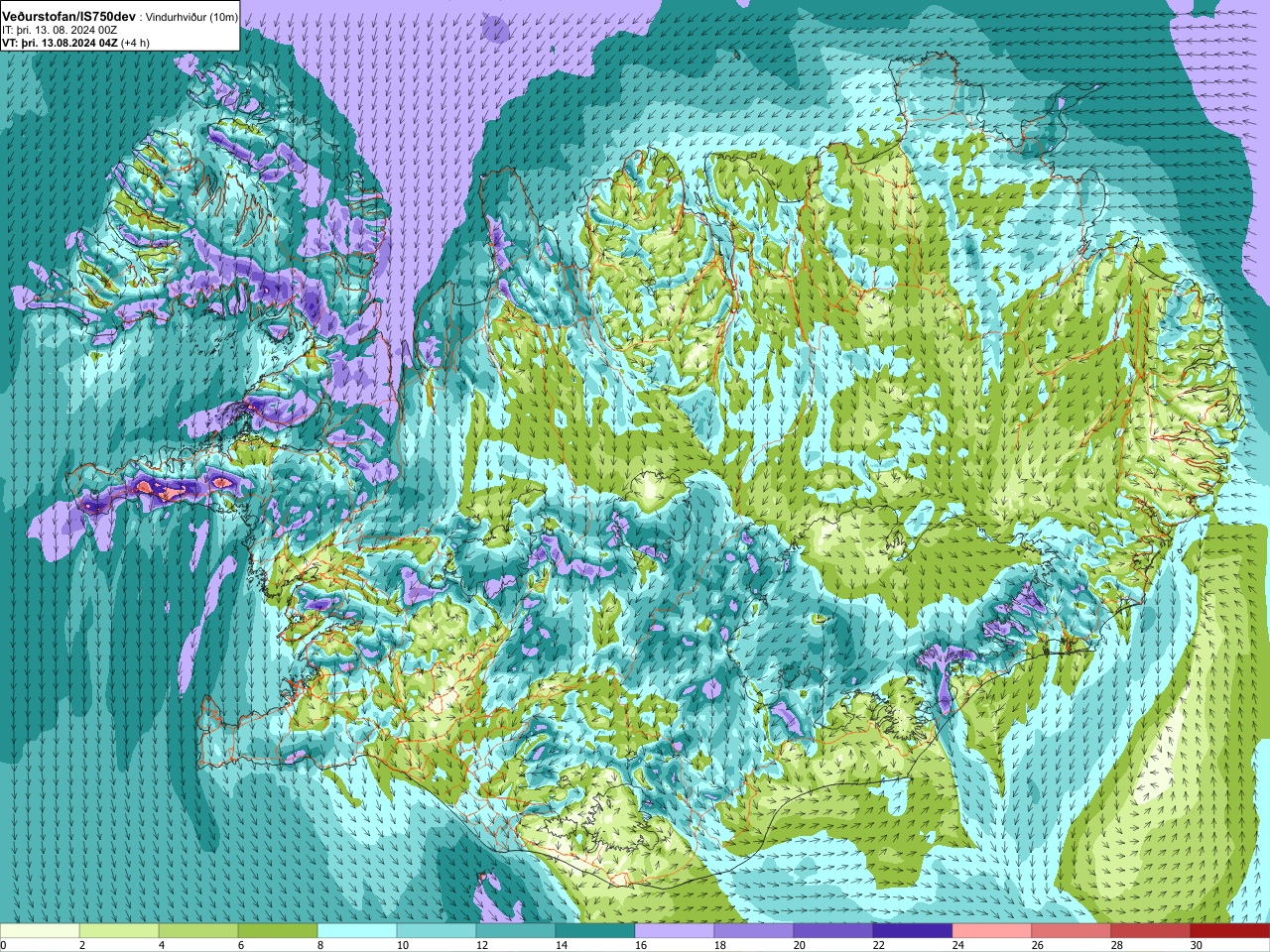Click the legend scale number "30"
Screen dimensions: 1270x952
(x=1197, y=945)
